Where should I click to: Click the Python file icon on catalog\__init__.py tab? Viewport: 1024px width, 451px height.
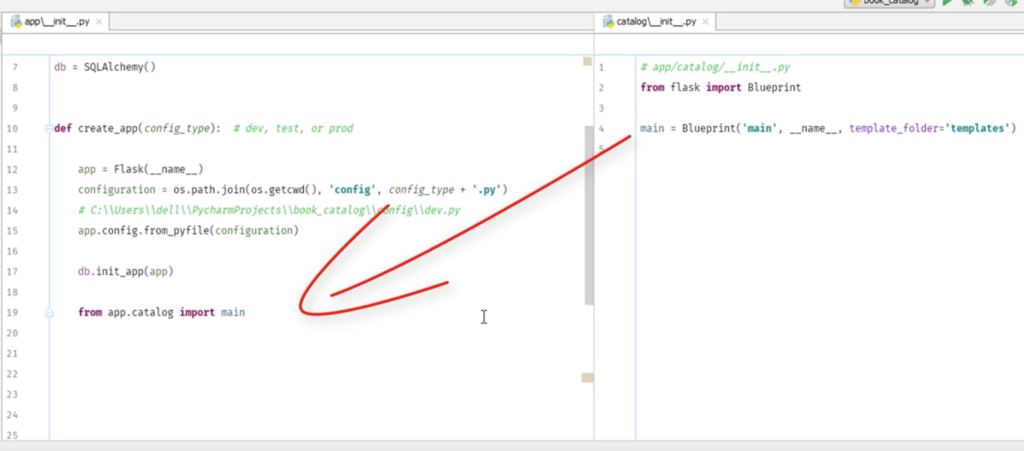tap(609, 22)
